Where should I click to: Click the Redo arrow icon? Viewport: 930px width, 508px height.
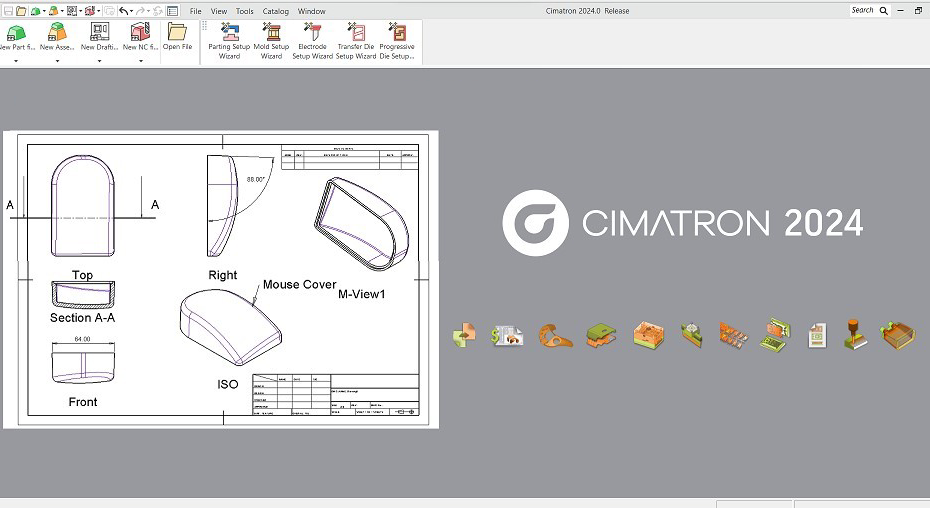point(140,11)
